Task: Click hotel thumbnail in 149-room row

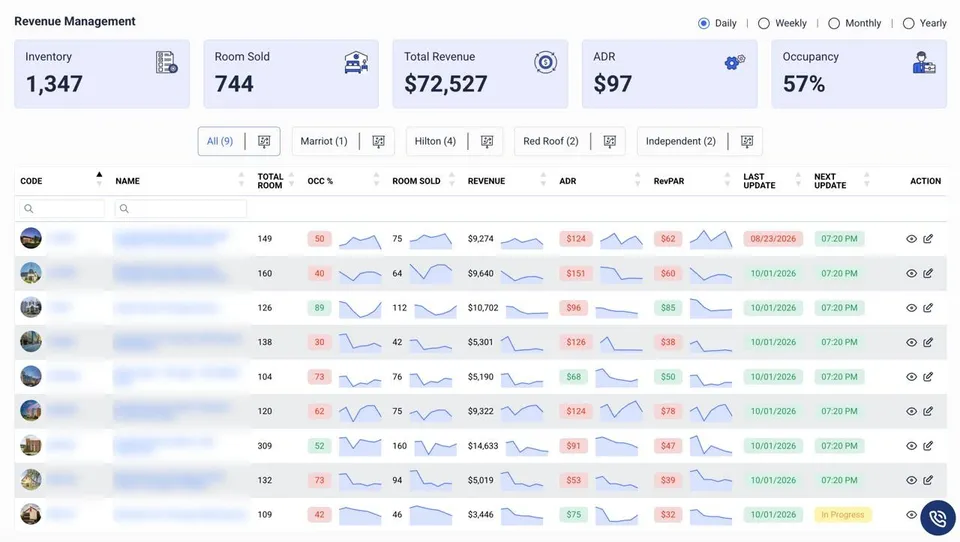Action: coord(31,238)
